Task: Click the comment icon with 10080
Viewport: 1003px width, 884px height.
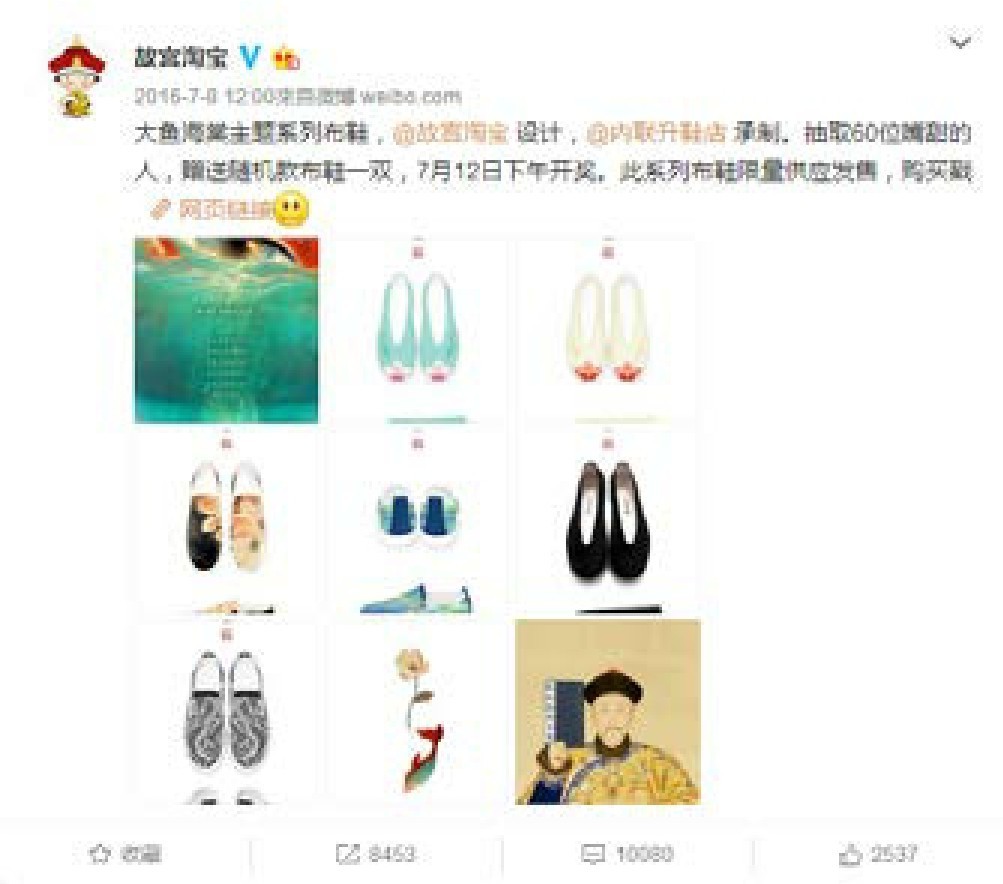Action: 592,854
